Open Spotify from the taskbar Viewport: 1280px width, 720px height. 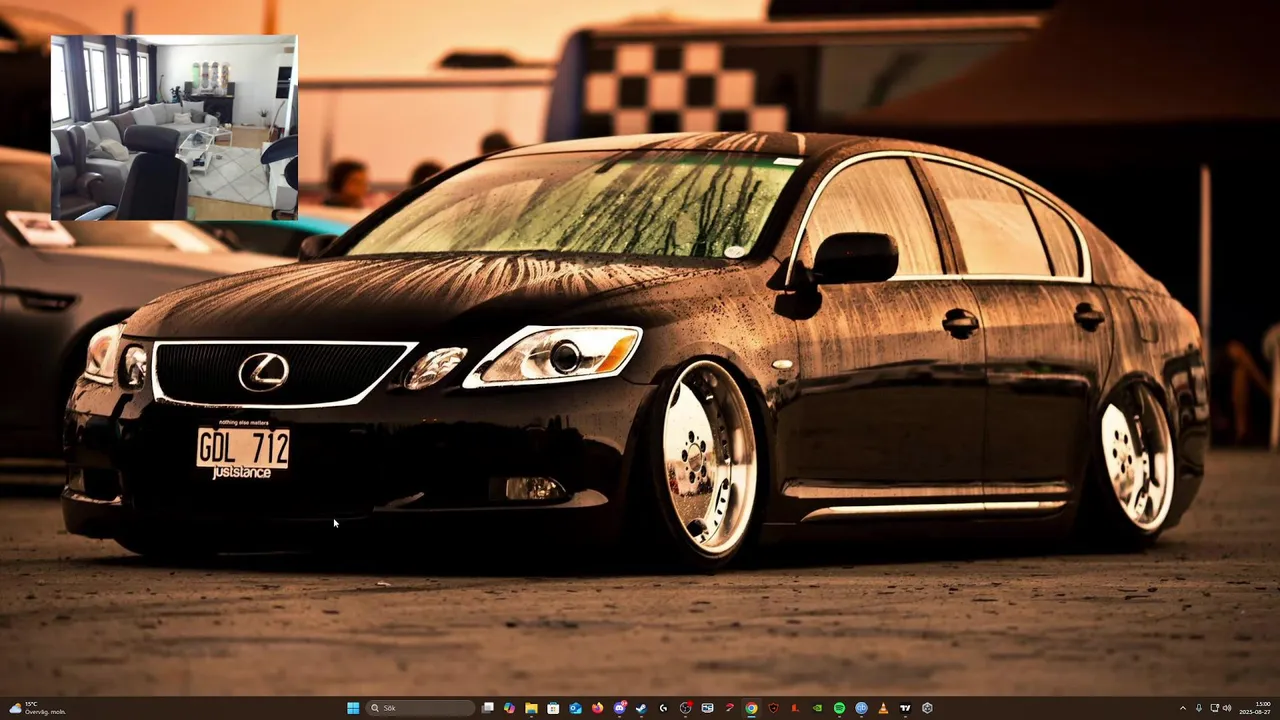pos(839,708)
